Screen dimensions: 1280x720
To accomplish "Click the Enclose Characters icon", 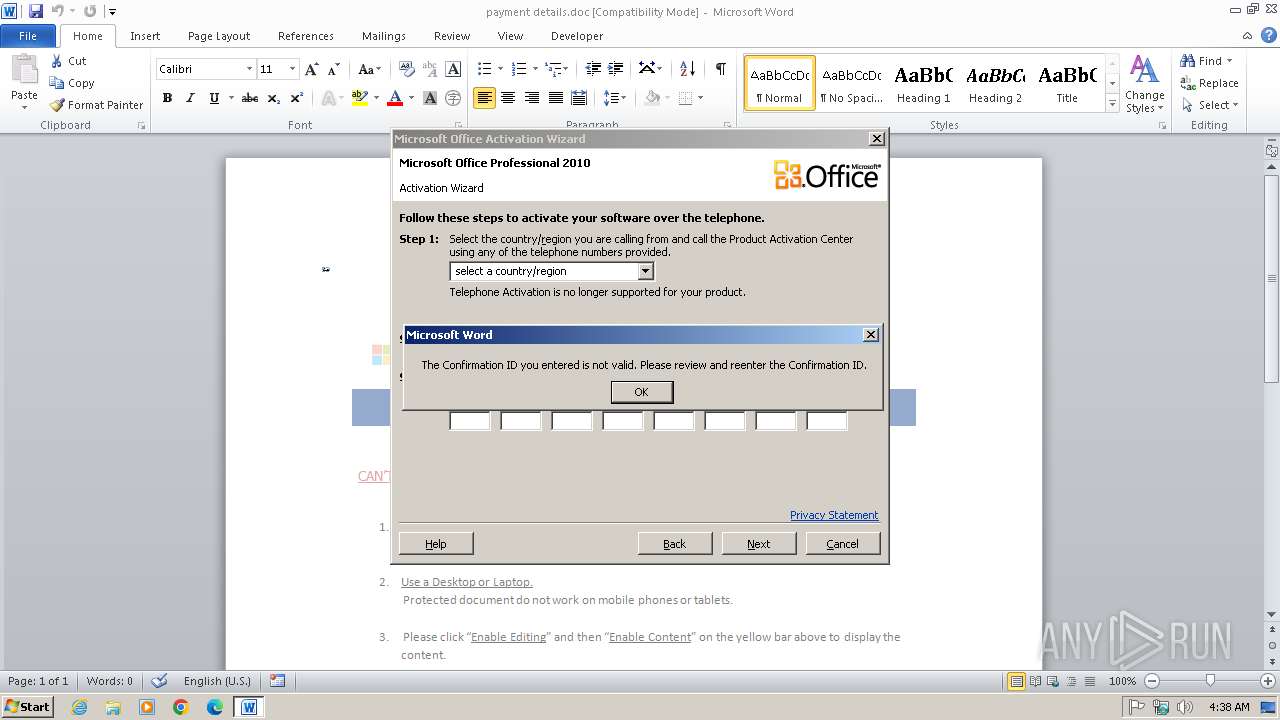I will click(x=453, y=98).
